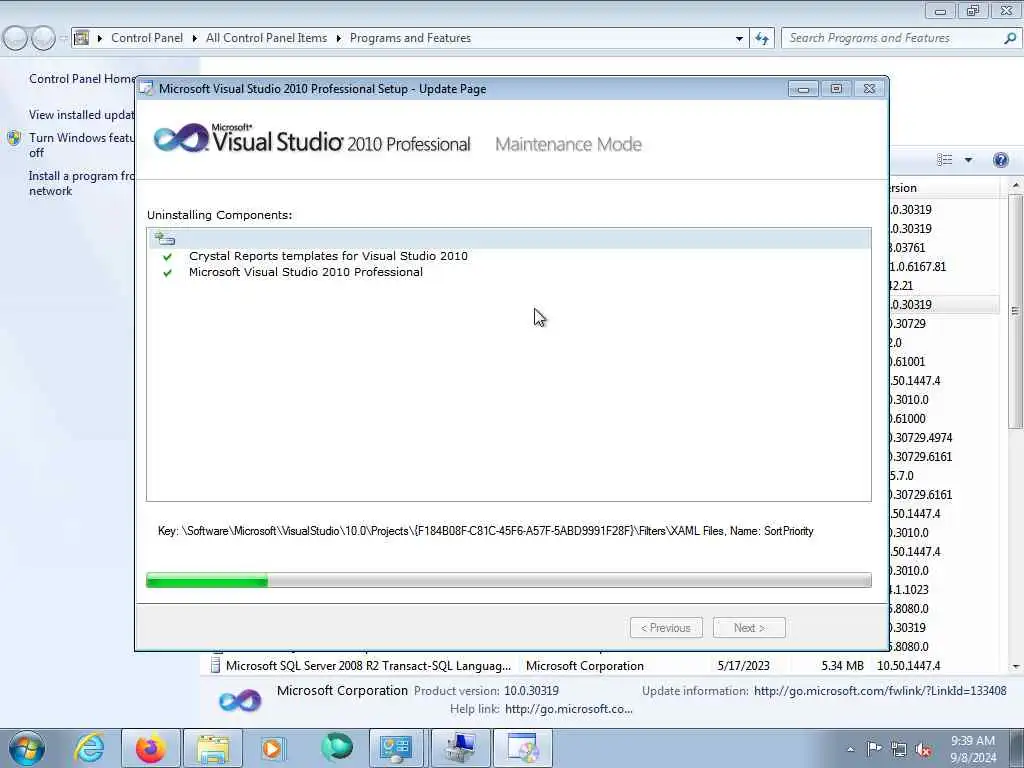
Task: Click the Next button in setup
Action: click(749, 628)
